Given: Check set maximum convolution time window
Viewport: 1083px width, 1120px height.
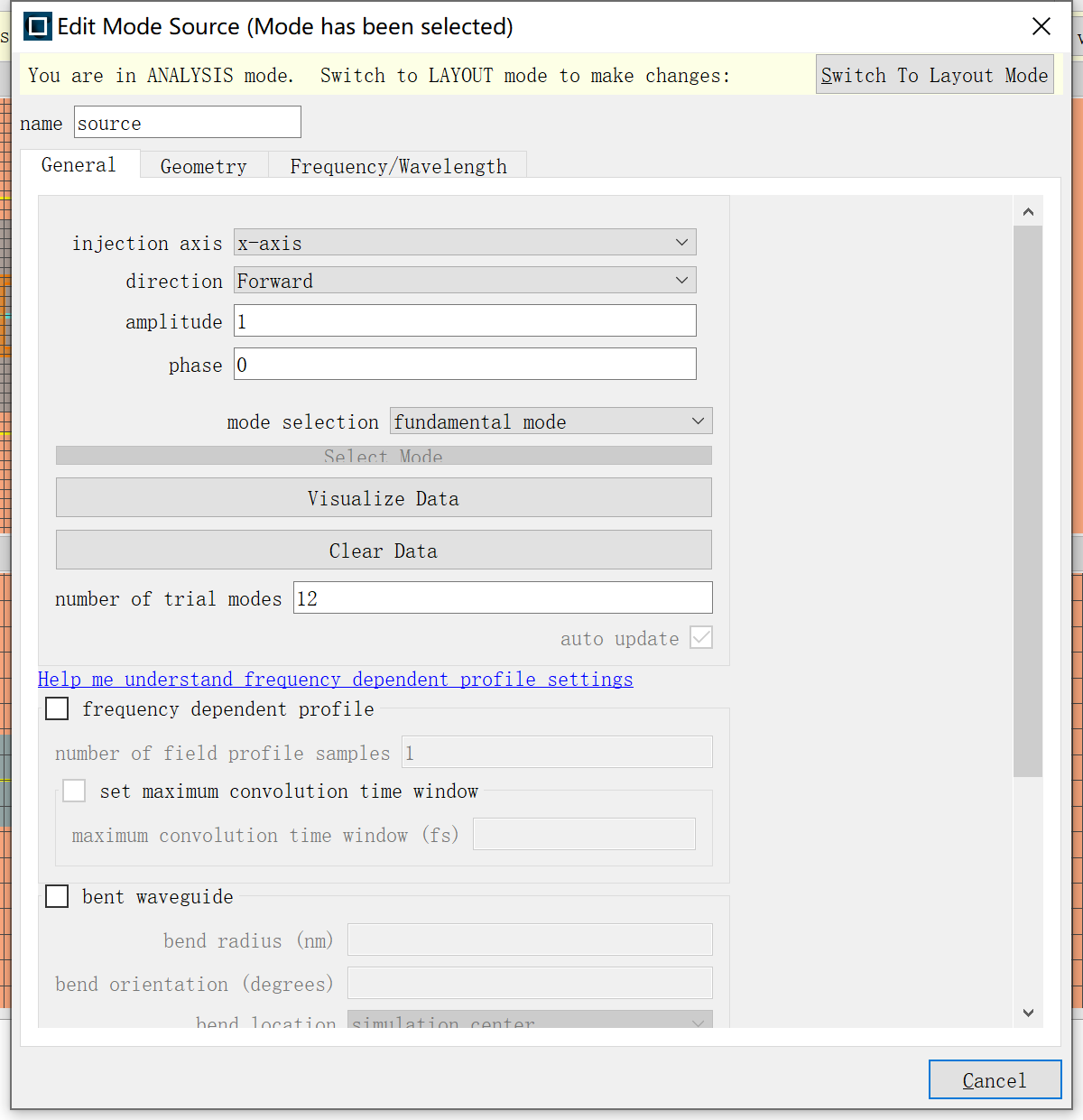Looking at the screenshot, I should pos(74,791).
